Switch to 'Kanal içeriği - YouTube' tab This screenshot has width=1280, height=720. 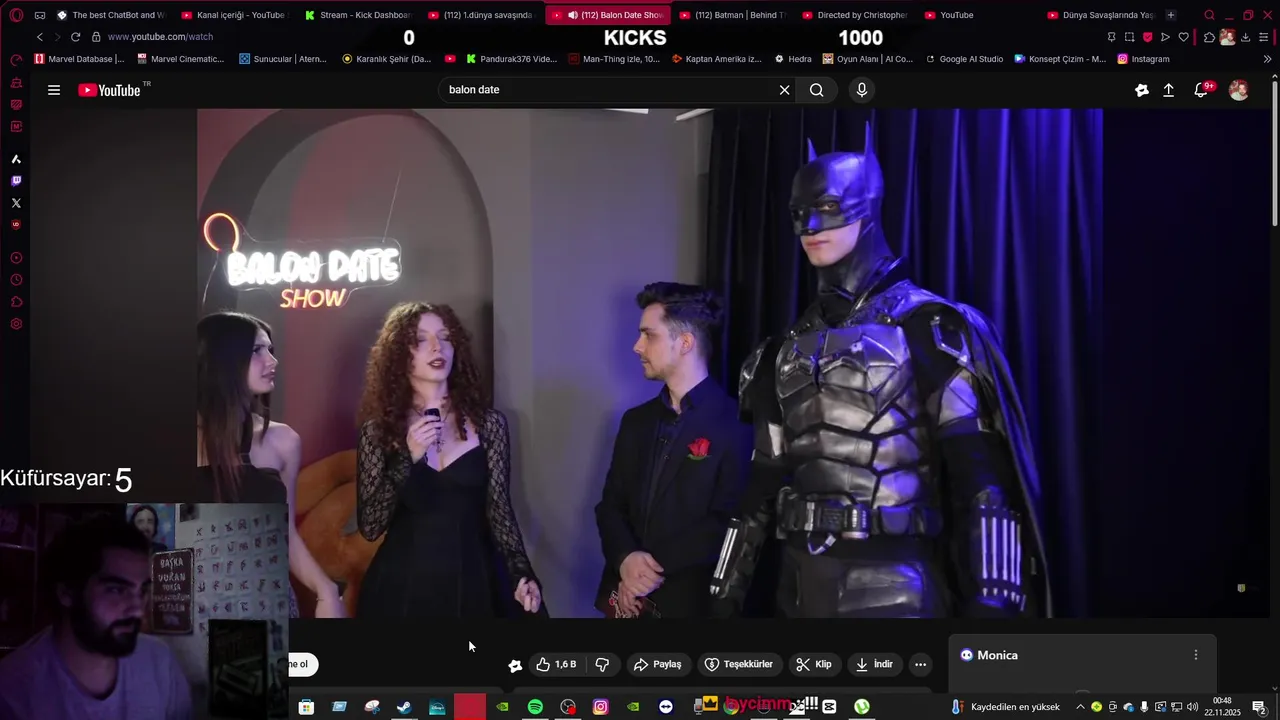point(234,15)
